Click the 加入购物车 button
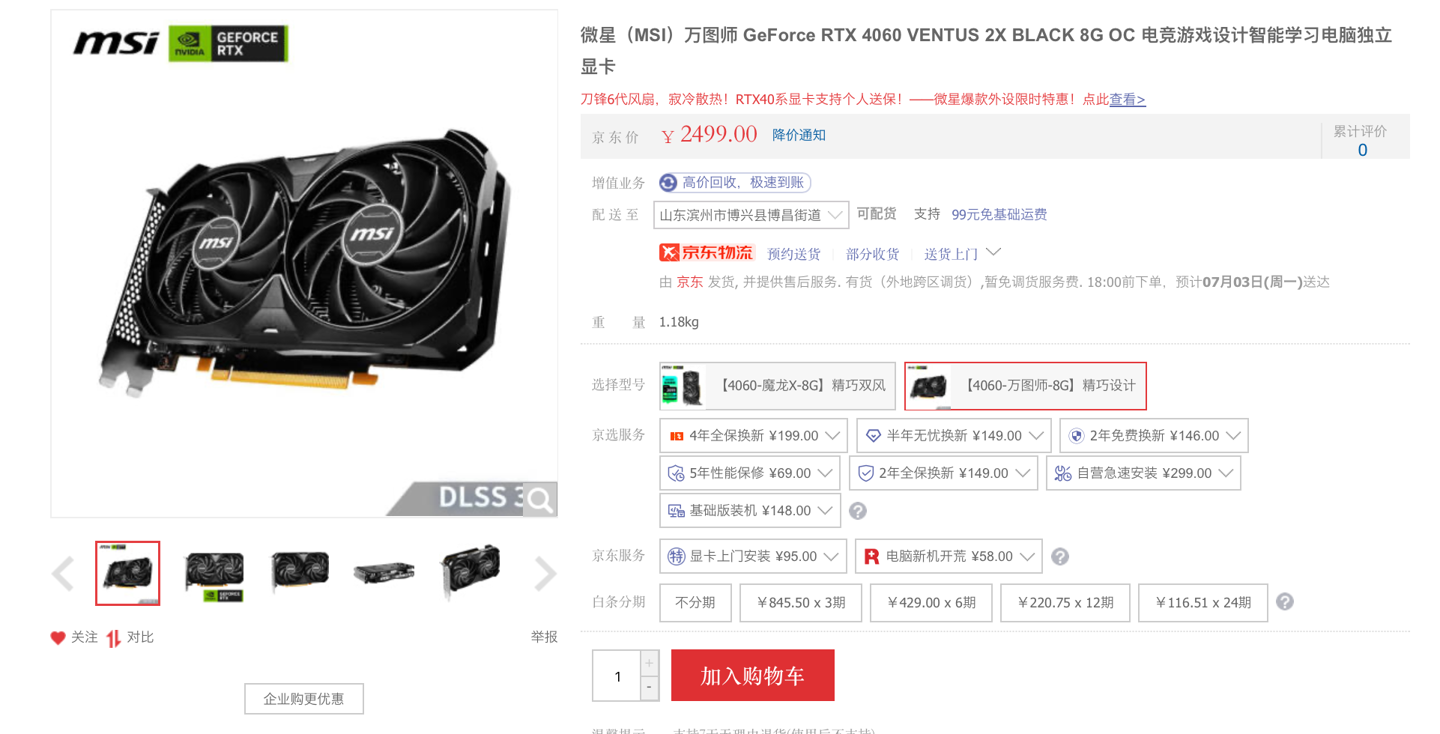The width and height of the screenshot is (1440, 734). pyautogui.click(x=752, y=675)
